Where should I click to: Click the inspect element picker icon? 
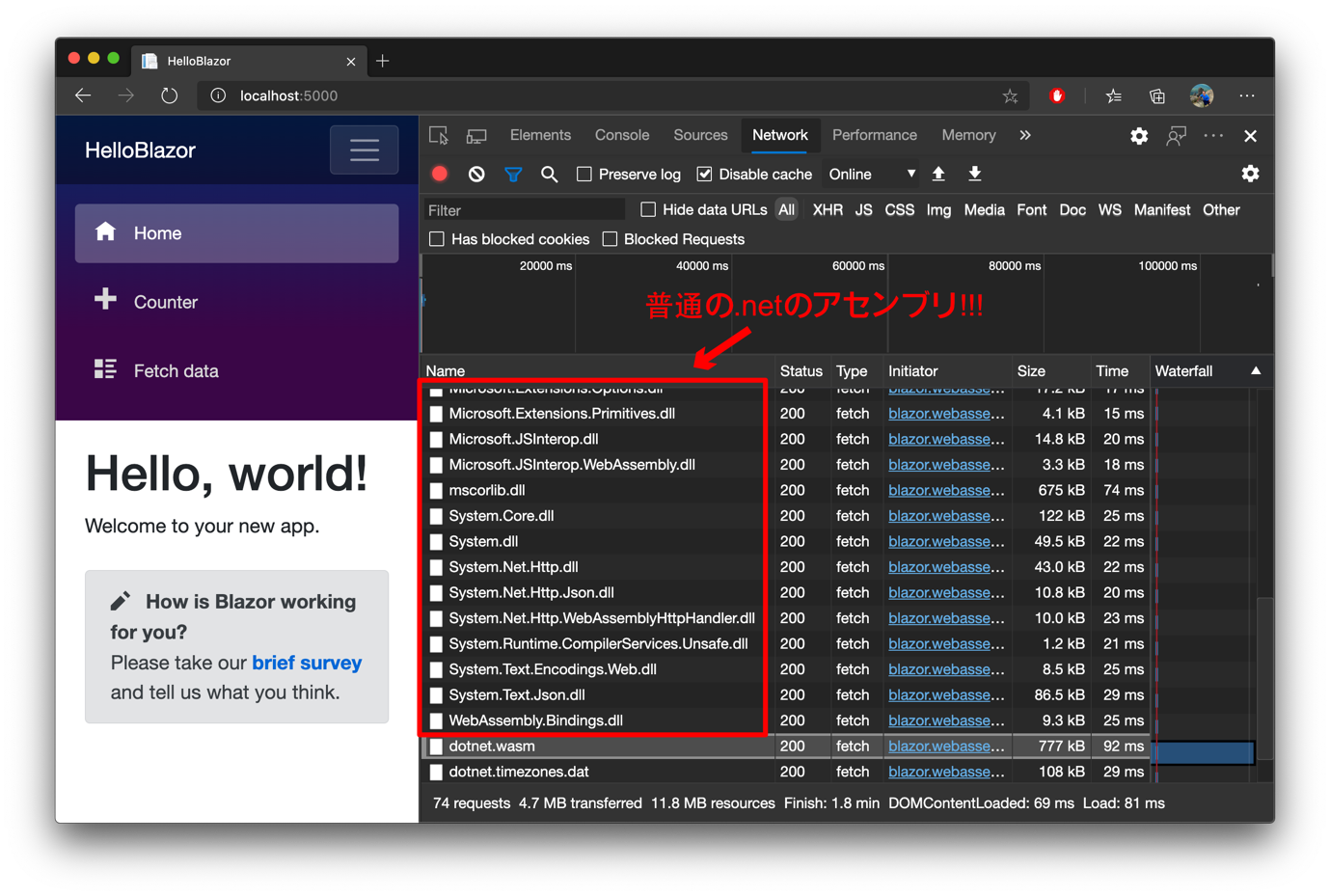(x=439, y=136)
